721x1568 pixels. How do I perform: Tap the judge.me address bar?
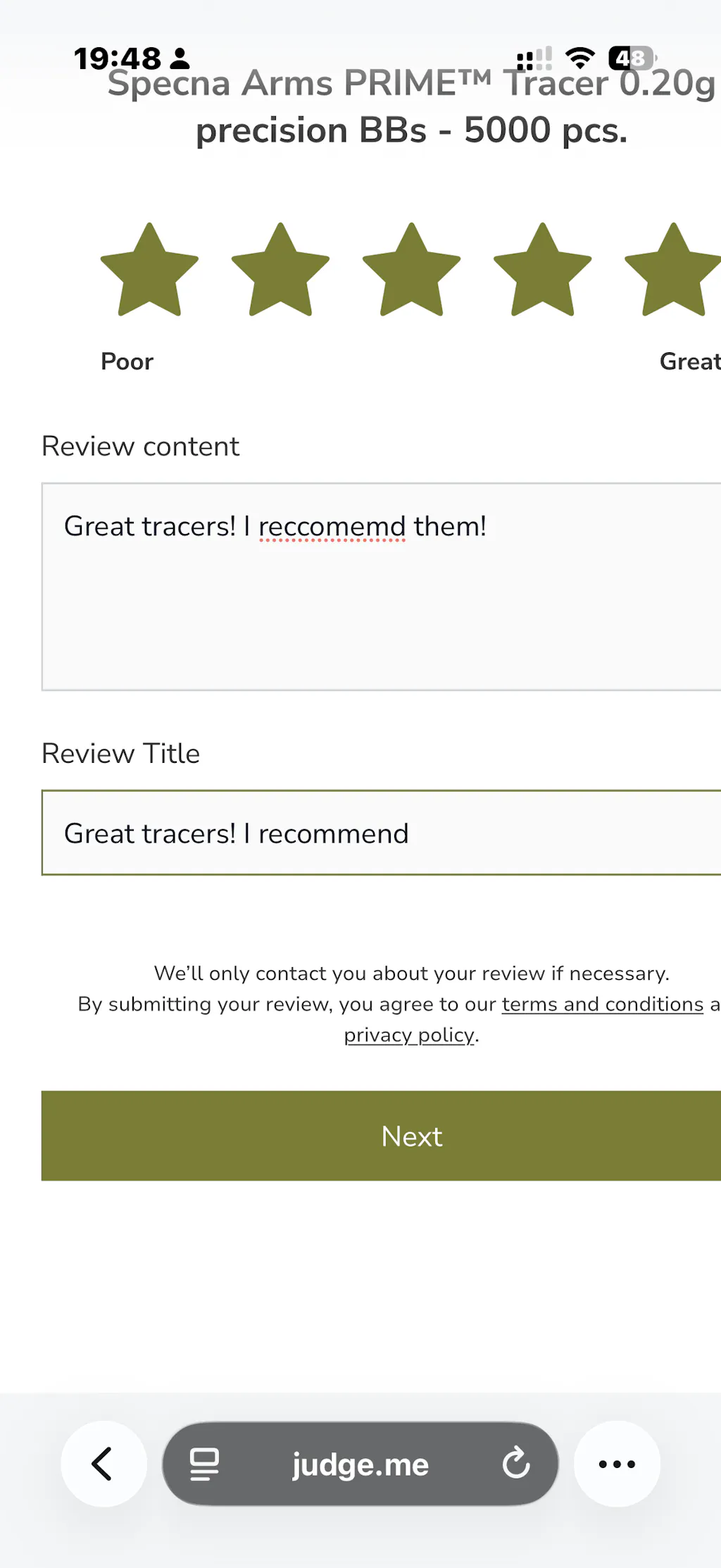[x=360, y=1464]
